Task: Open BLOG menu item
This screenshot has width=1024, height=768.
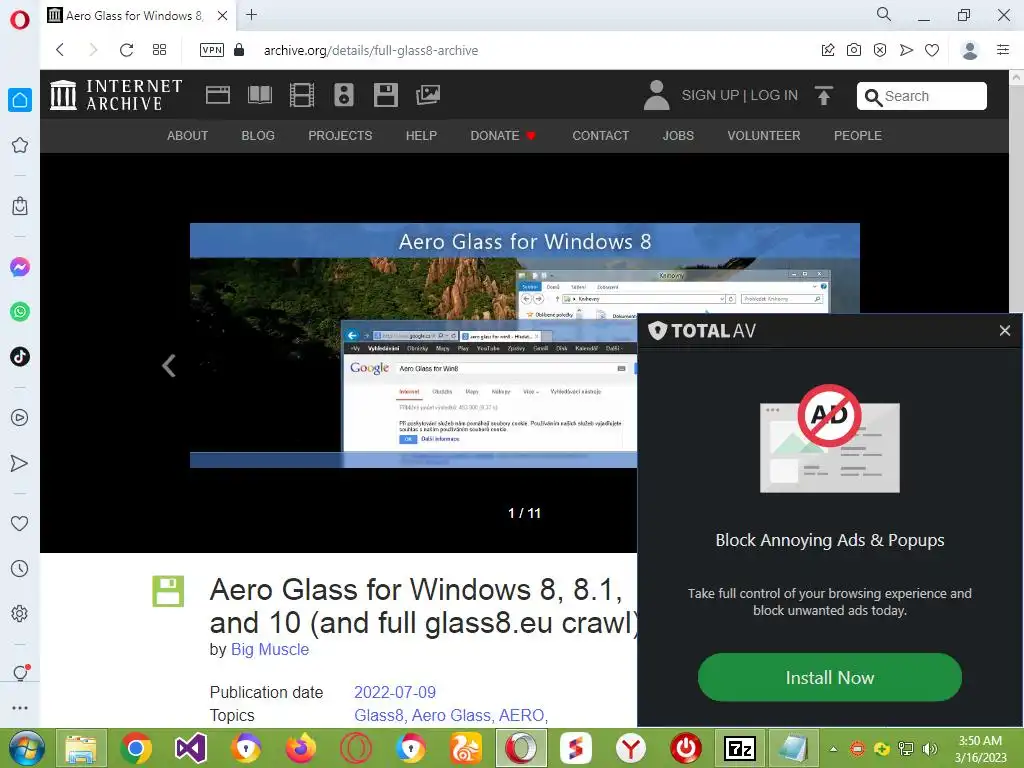Action: [x=258, y=136]
